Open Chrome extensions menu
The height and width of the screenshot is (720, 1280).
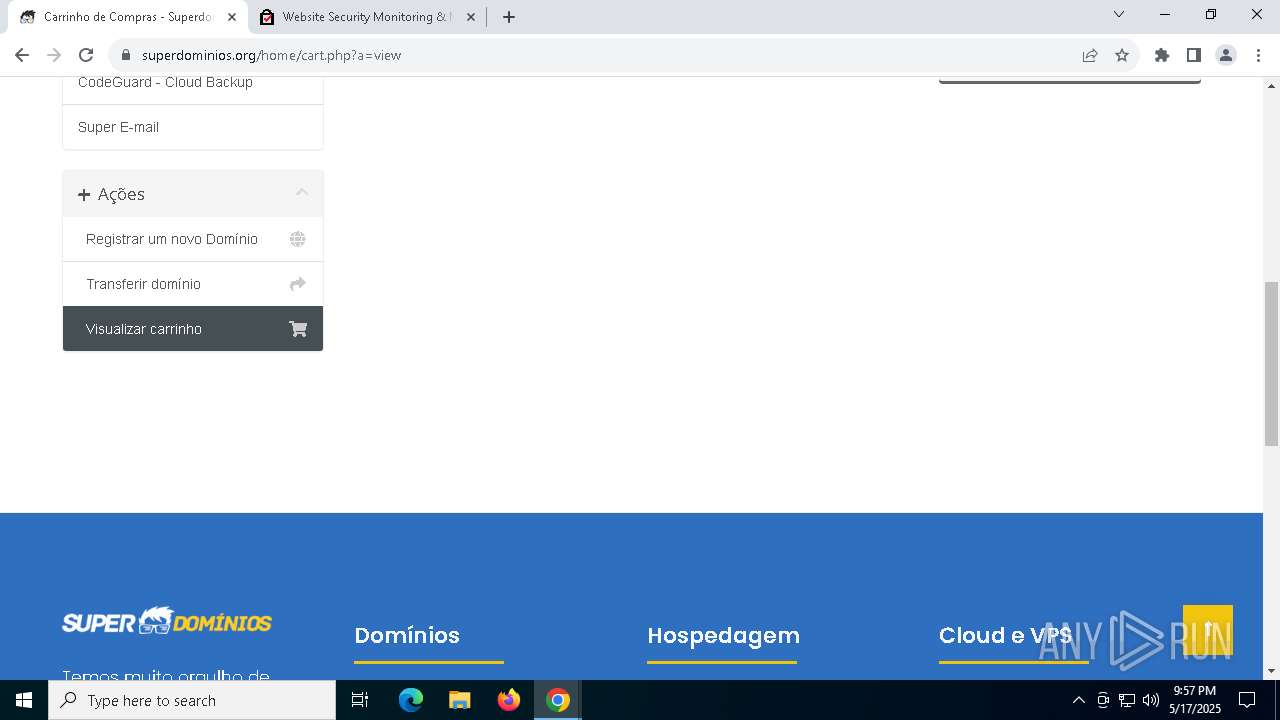click(1162, 55)
